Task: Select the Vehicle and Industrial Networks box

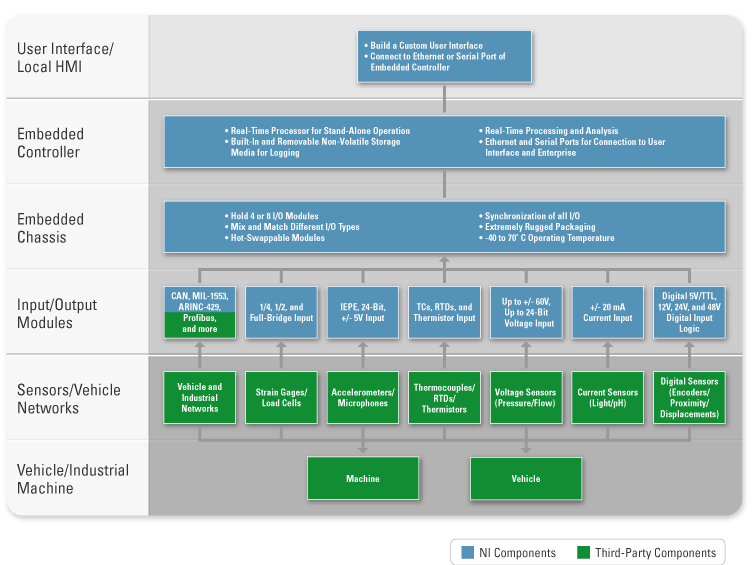Action: coord(199,398)
